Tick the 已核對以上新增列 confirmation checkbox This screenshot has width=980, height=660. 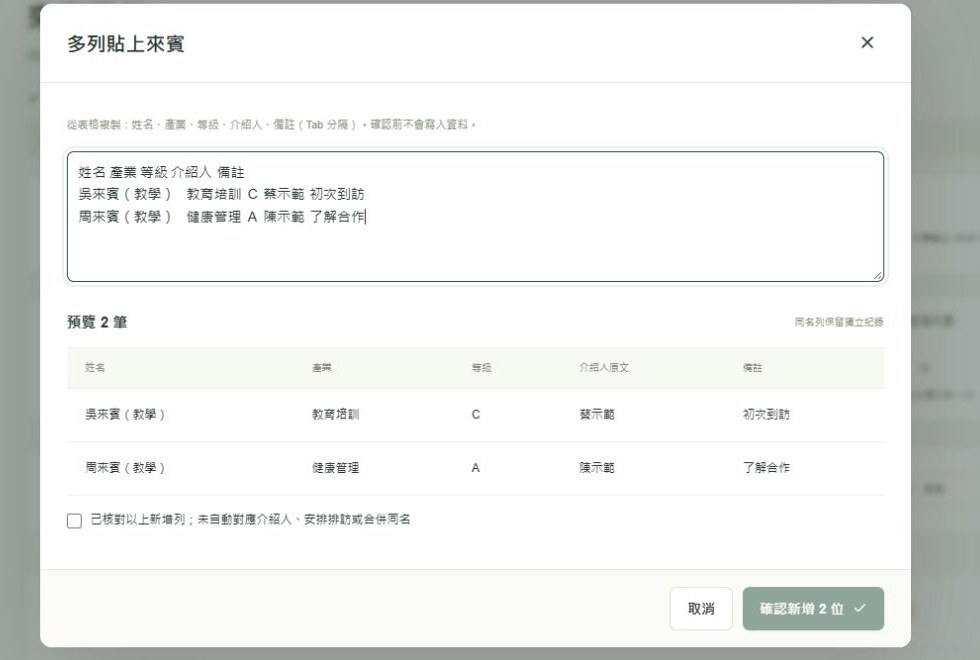tap(74, 520)
